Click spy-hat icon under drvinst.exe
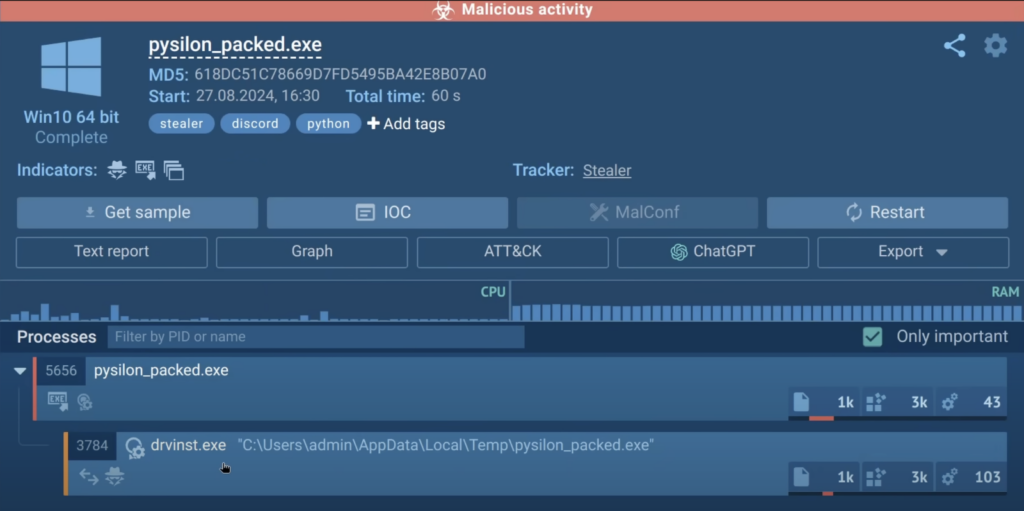This screenshot has width=1024, height=511. 115,476
